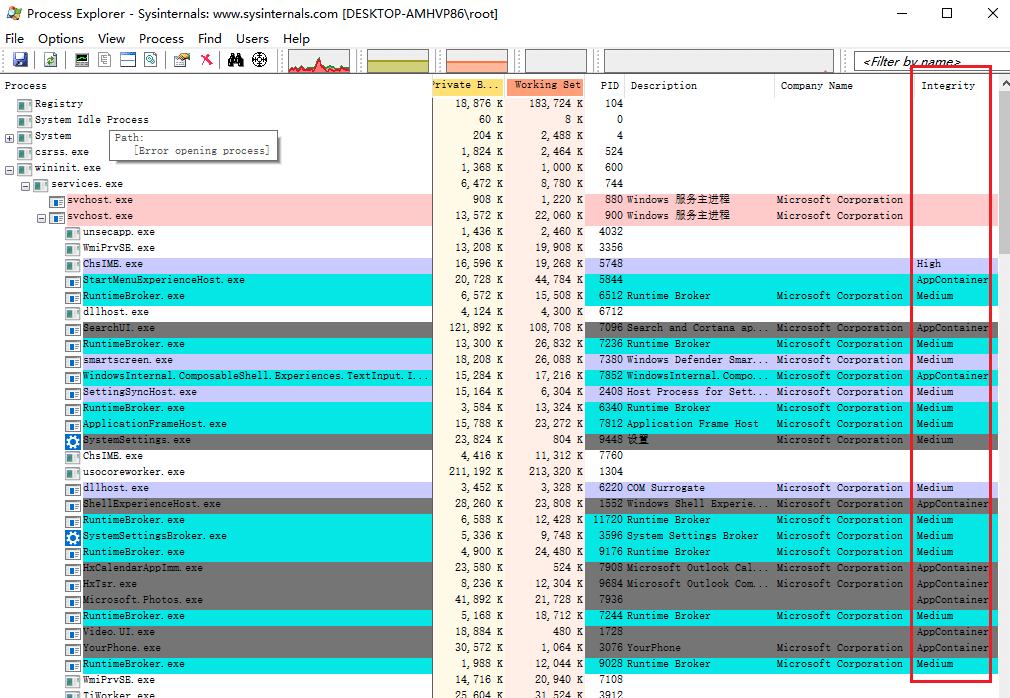Click the icon beside smartscreen.exe
Image resolution: width=1010 pixels, height=698 pixels.
click(x=73, y=361)
